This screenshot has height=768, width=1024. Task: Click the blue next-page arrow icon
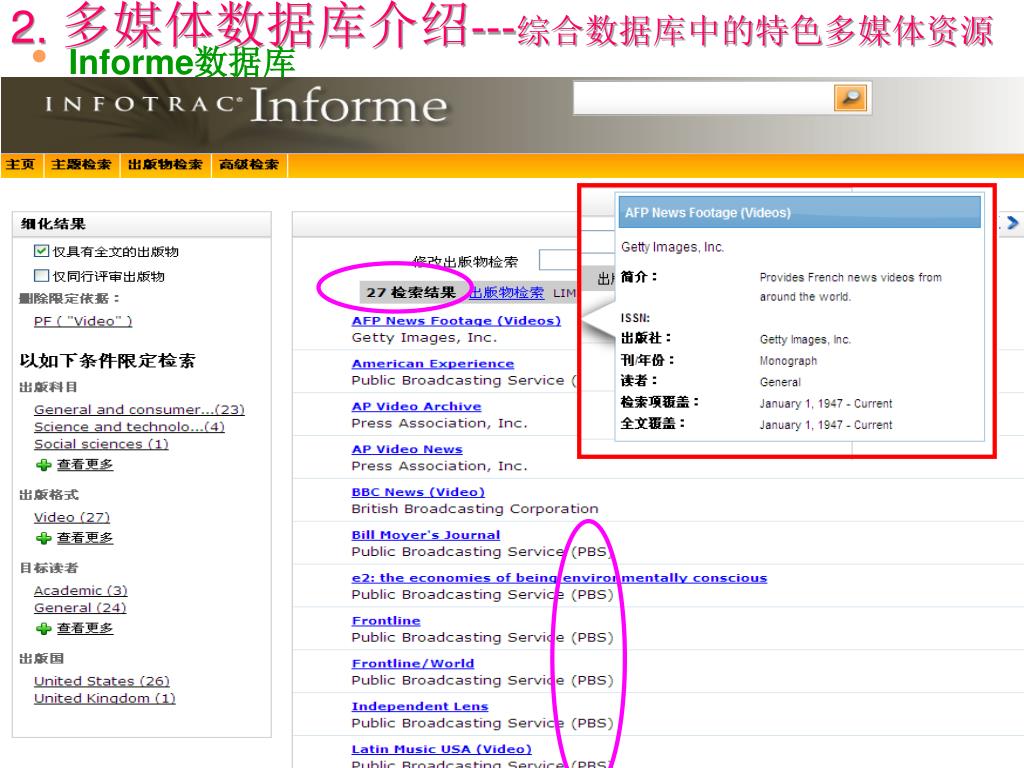pos(1012,223)
